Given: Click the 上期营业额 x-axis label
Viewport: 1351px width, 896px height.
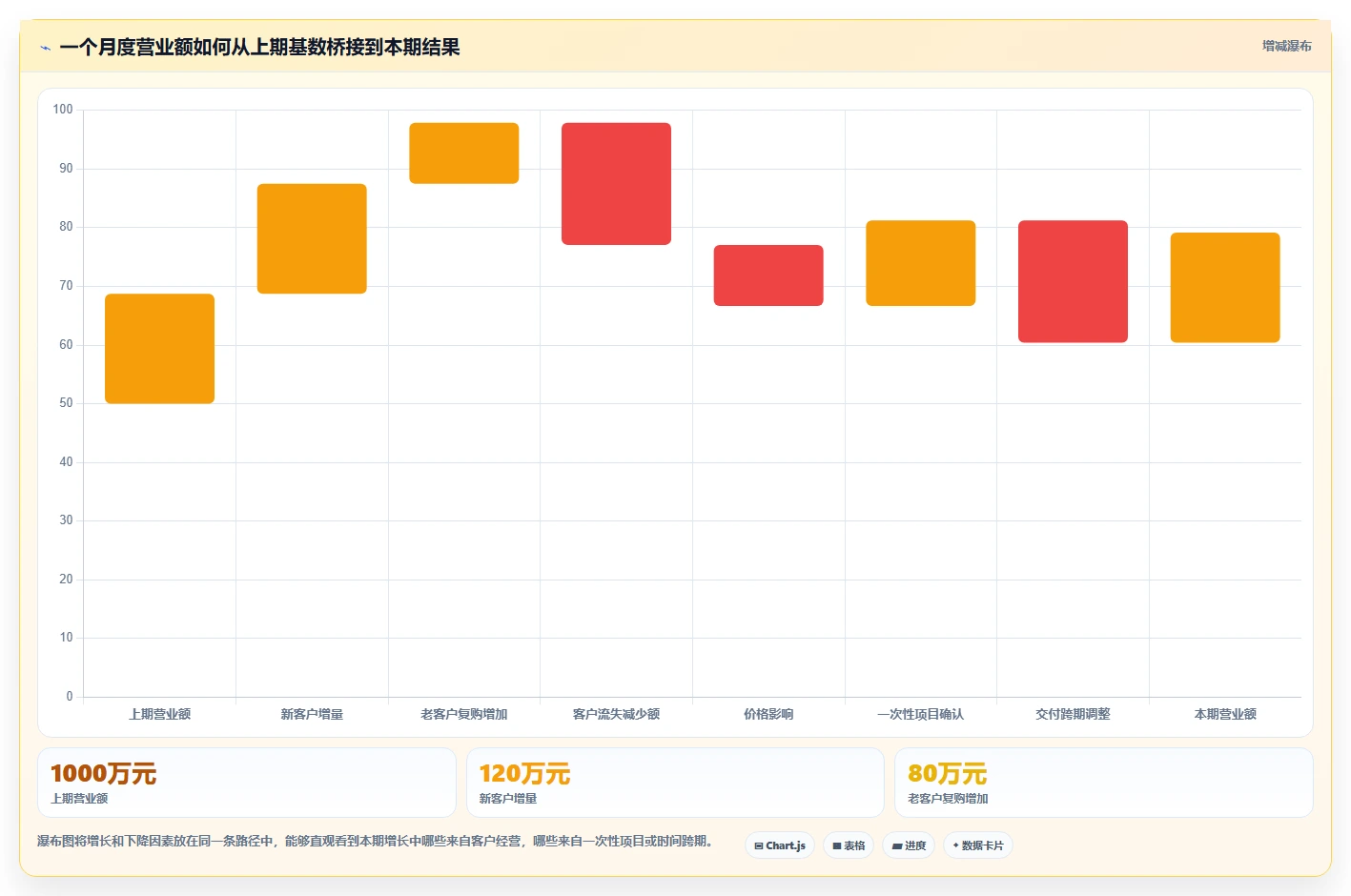Looking at the screenshot, I should 159,714.
